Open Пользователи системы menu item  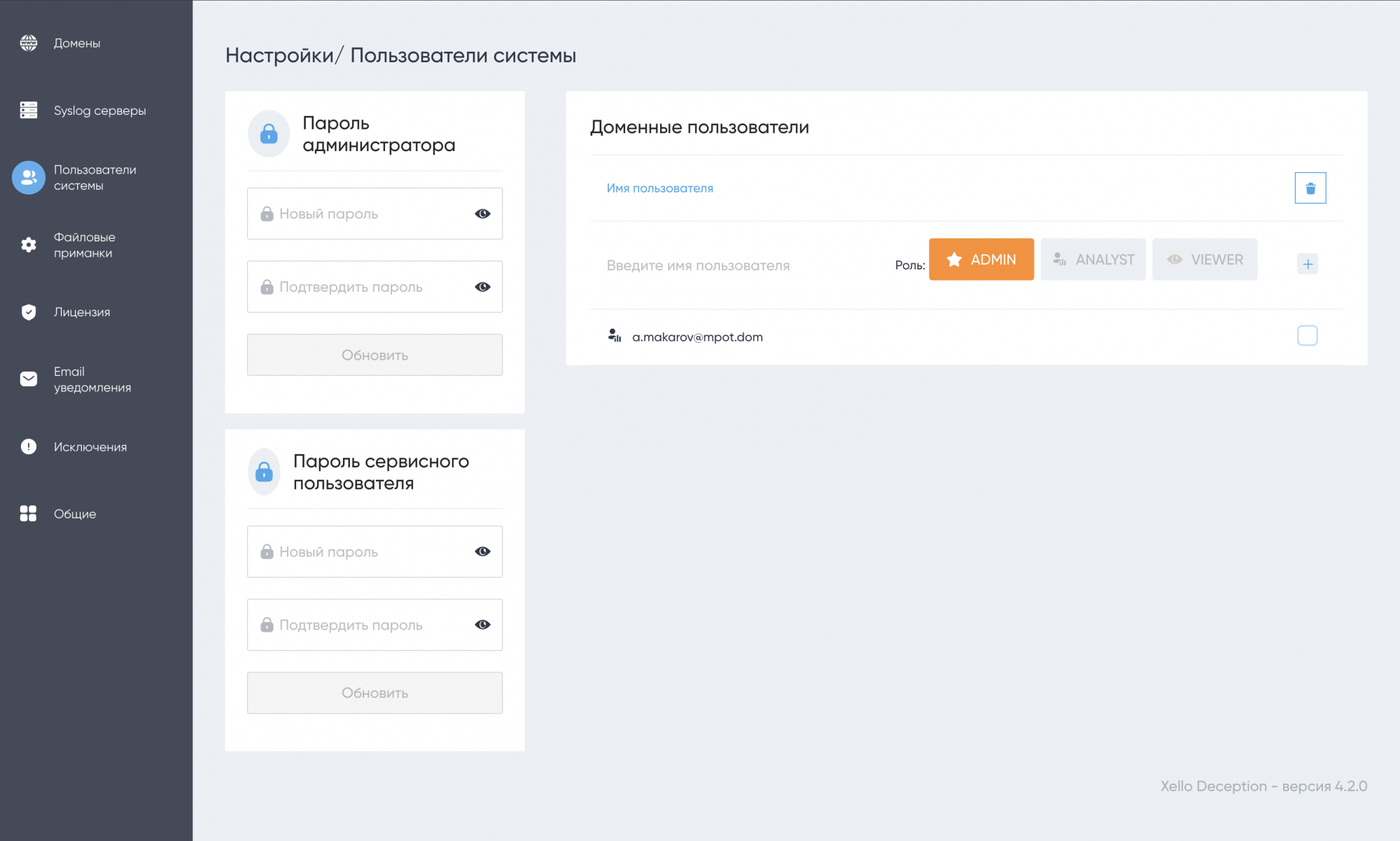(94, 178)
